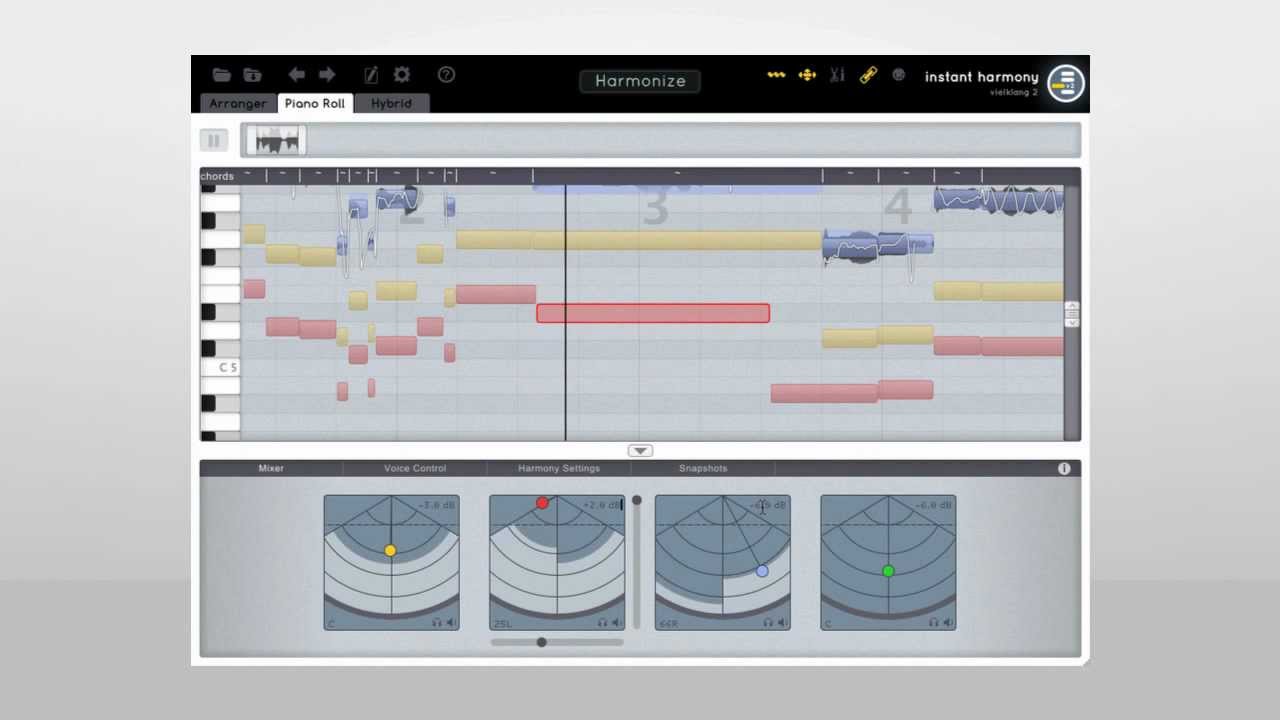Click the audio waveform thumbnail in the overview bar

click(x=277, y=140)
